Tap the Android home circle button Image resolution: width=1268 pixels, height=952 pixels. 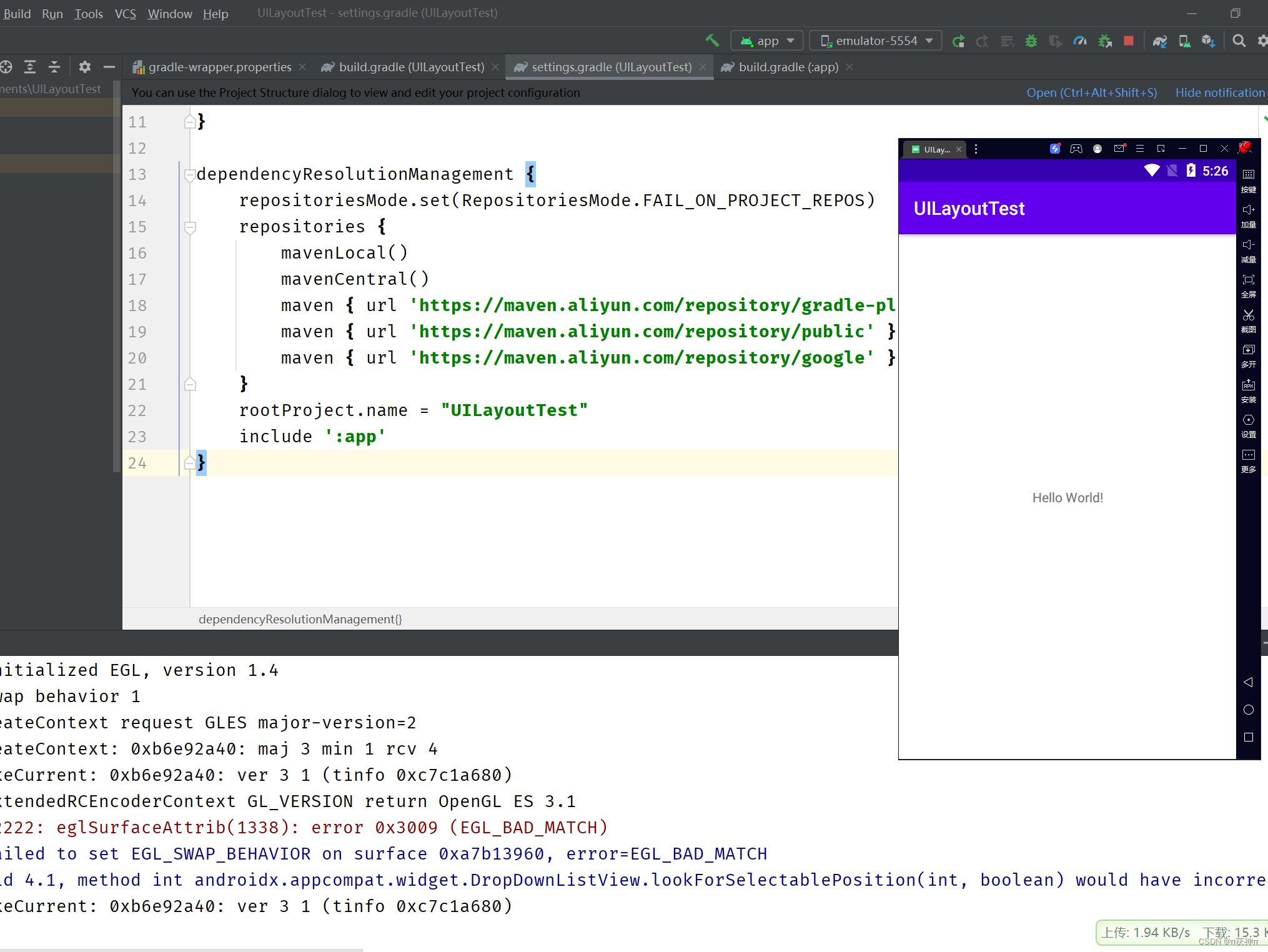pyautogui.click(x=1249, y=710)
